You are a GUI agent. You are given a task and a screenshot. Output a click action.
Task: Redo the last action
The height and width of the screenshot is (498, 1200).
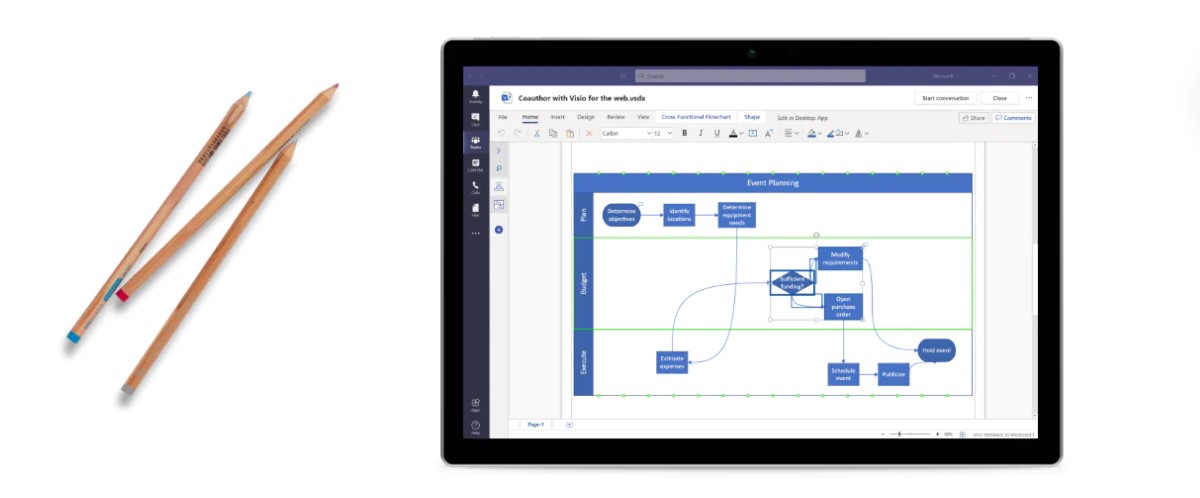517,133
